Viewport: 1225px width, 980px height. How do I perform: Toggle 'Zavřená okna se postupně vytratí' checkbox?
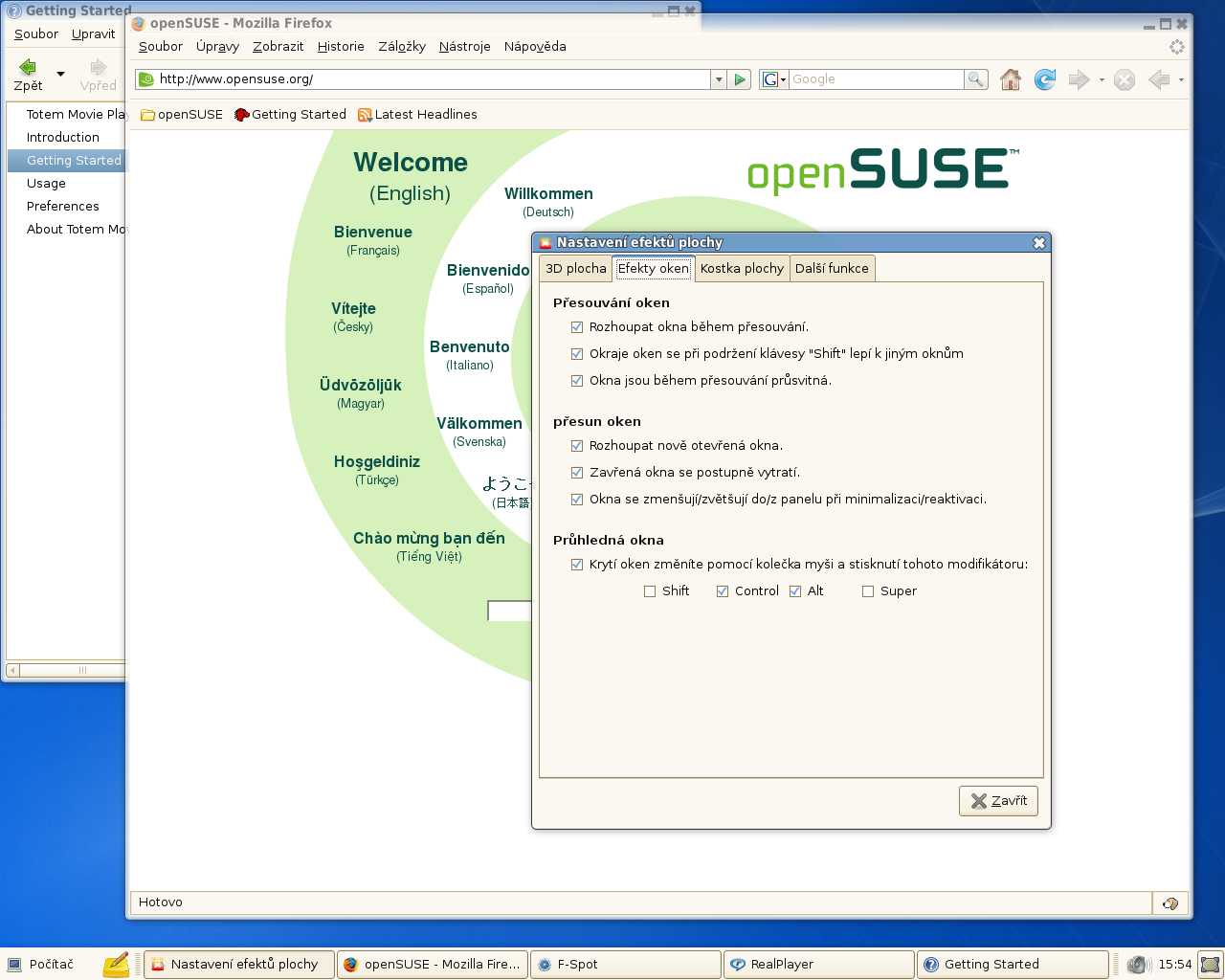point(577,473)
